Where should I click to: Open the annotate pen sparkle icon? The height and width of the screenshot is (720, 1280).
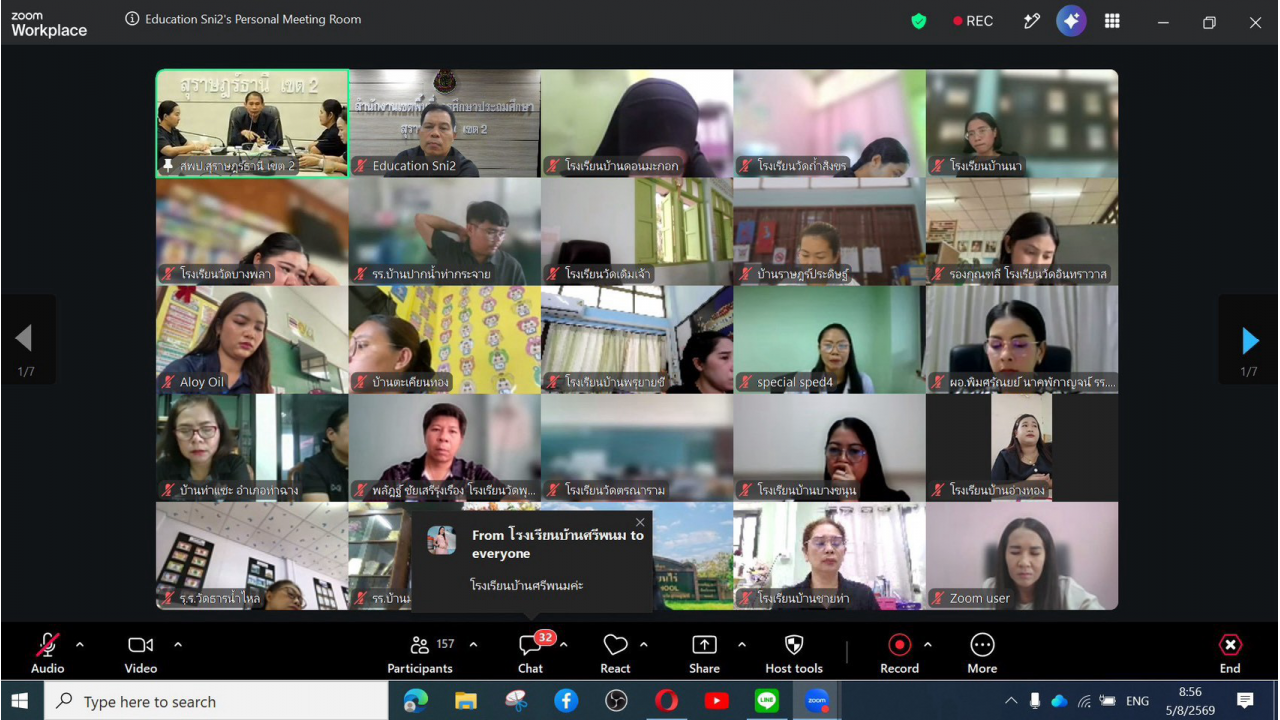coord(1032,21)
